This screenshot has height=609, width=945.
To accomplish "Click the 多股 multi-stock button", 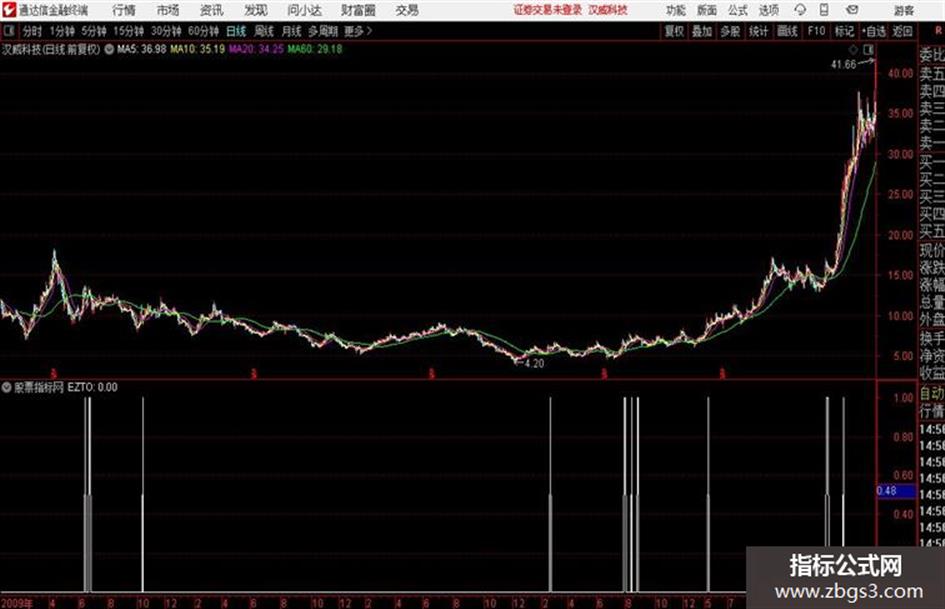I will tap(730, 31).
